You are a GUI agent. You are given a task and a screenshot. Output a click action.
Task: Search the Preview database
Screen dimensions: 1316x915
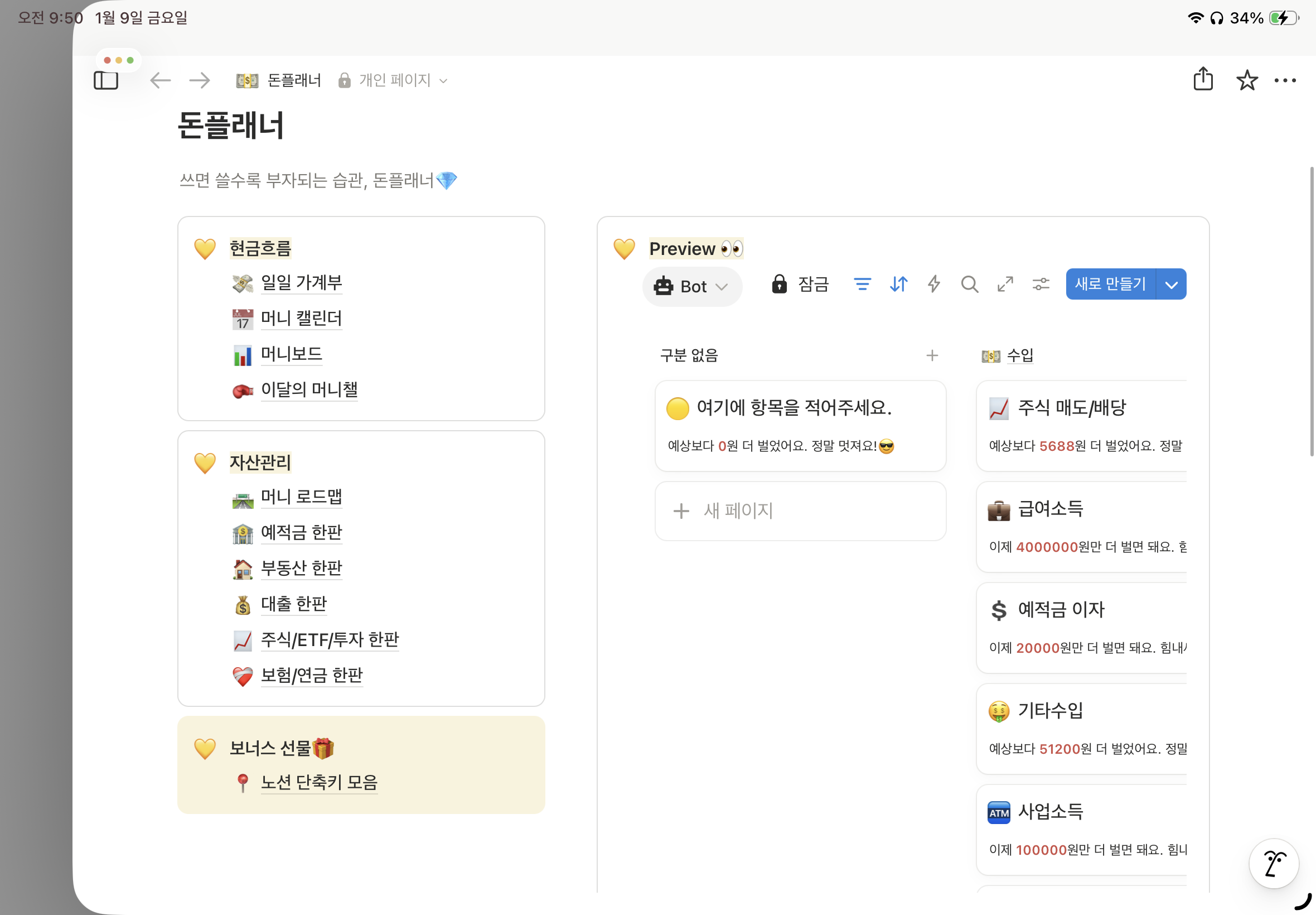pyautogui.click(x=969, y=284)
